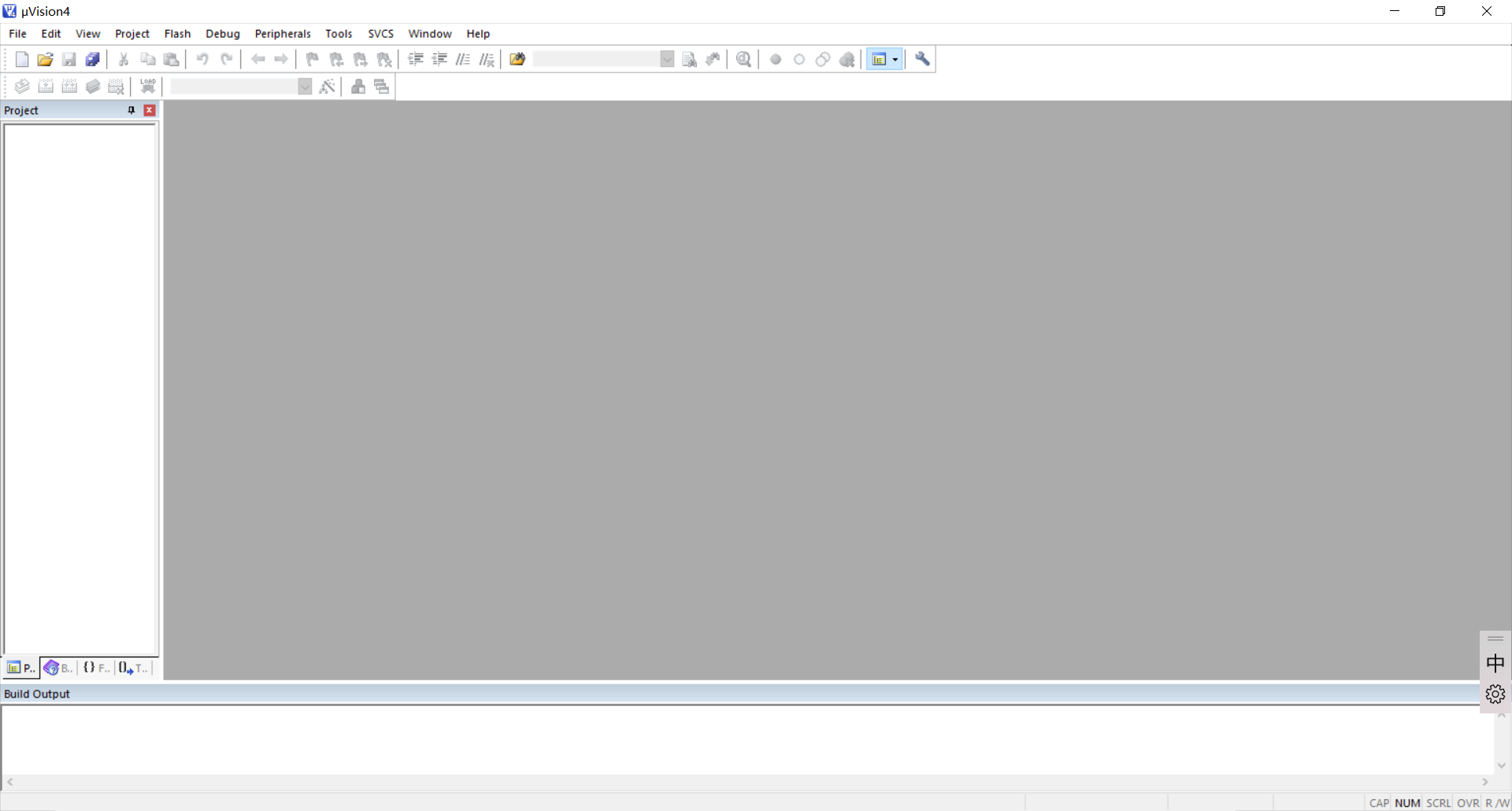
Task: Switch to Books tab
Action: tap(58, 668)
